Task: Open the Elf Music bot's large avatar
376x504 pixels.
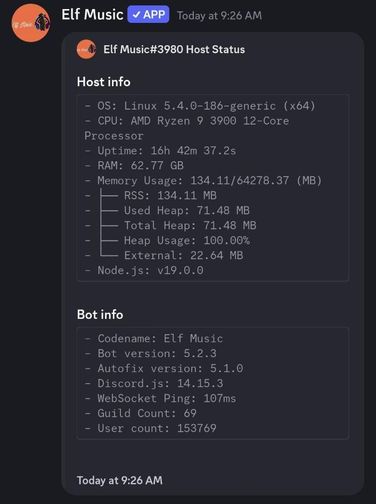Action: point(31,23)
